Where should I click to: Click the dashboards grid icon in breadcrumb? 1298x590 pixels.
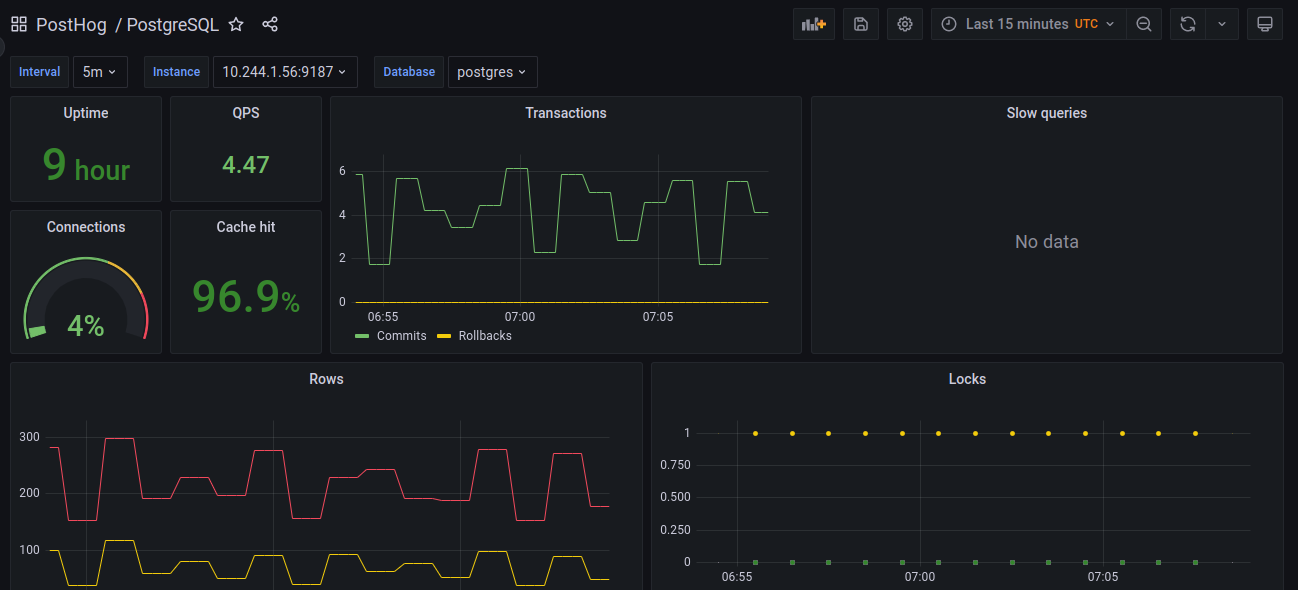pos(18,23)
